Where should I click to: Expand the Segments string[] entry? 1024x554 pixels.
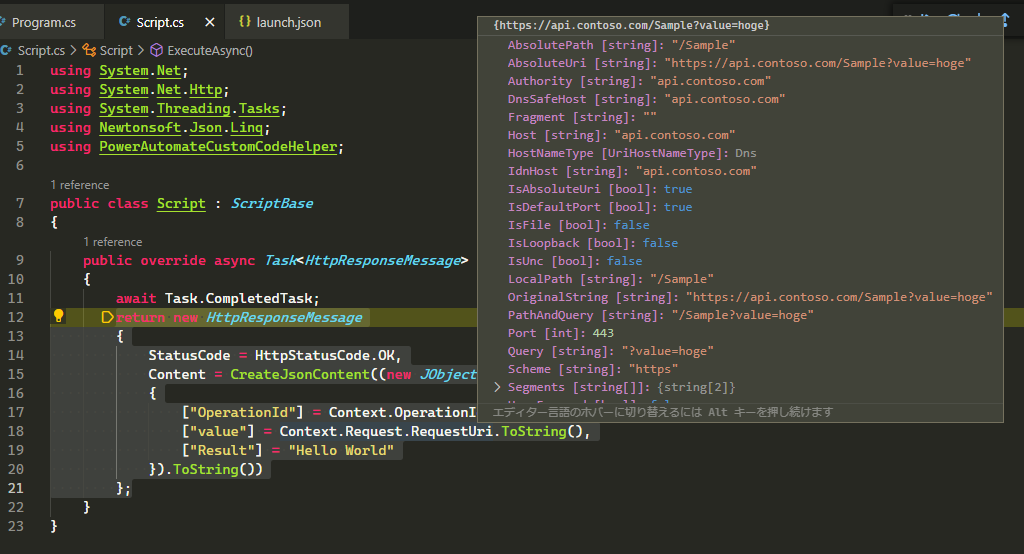click(498, 387)
